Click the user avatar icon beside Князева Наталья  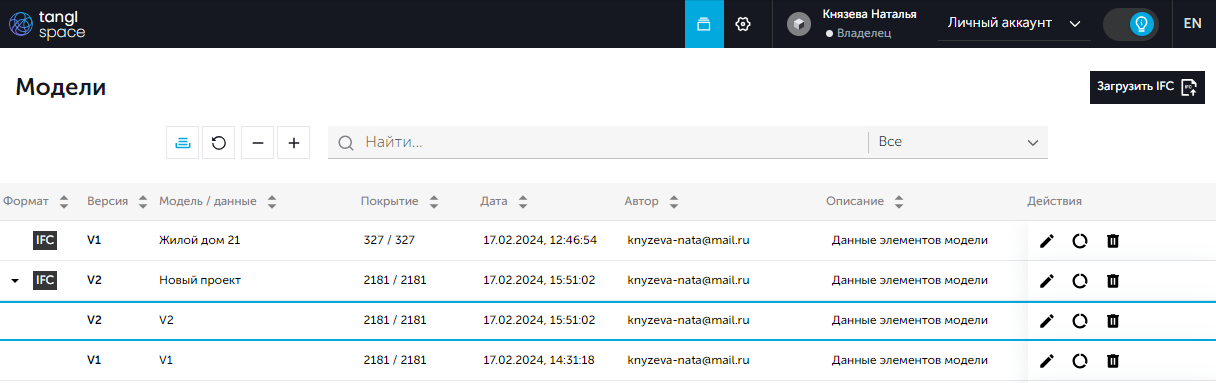799,24
